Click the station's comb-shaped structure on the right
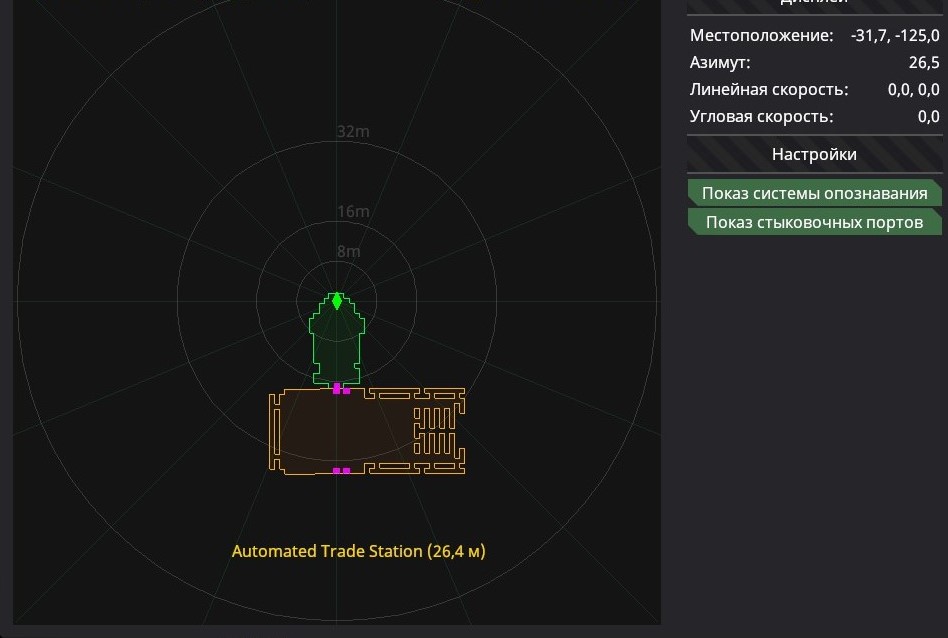The width and height of the screenshot is (948, 638). (x=438, y=430)
